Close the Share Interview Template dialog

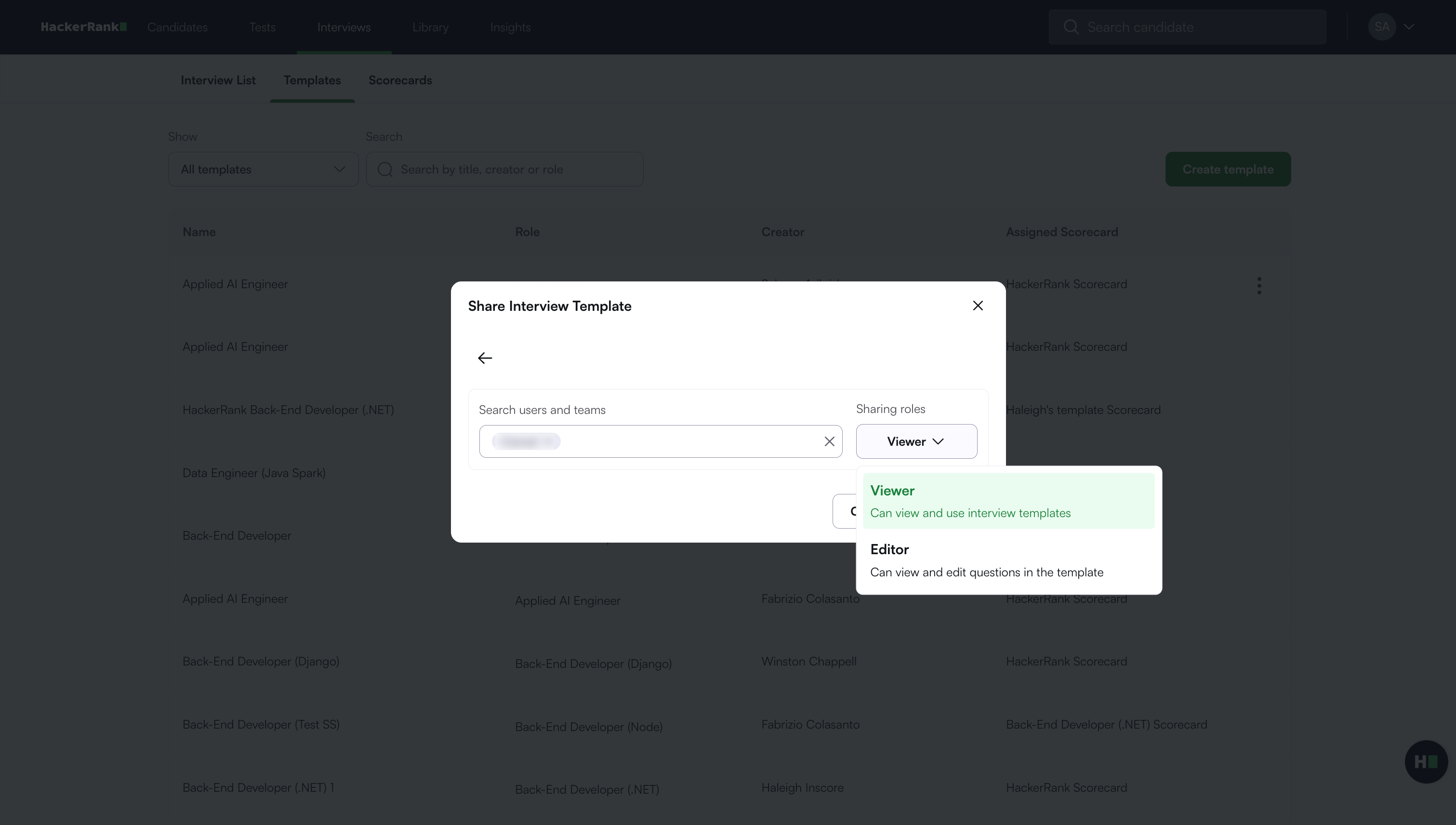(x=977, y=306)
